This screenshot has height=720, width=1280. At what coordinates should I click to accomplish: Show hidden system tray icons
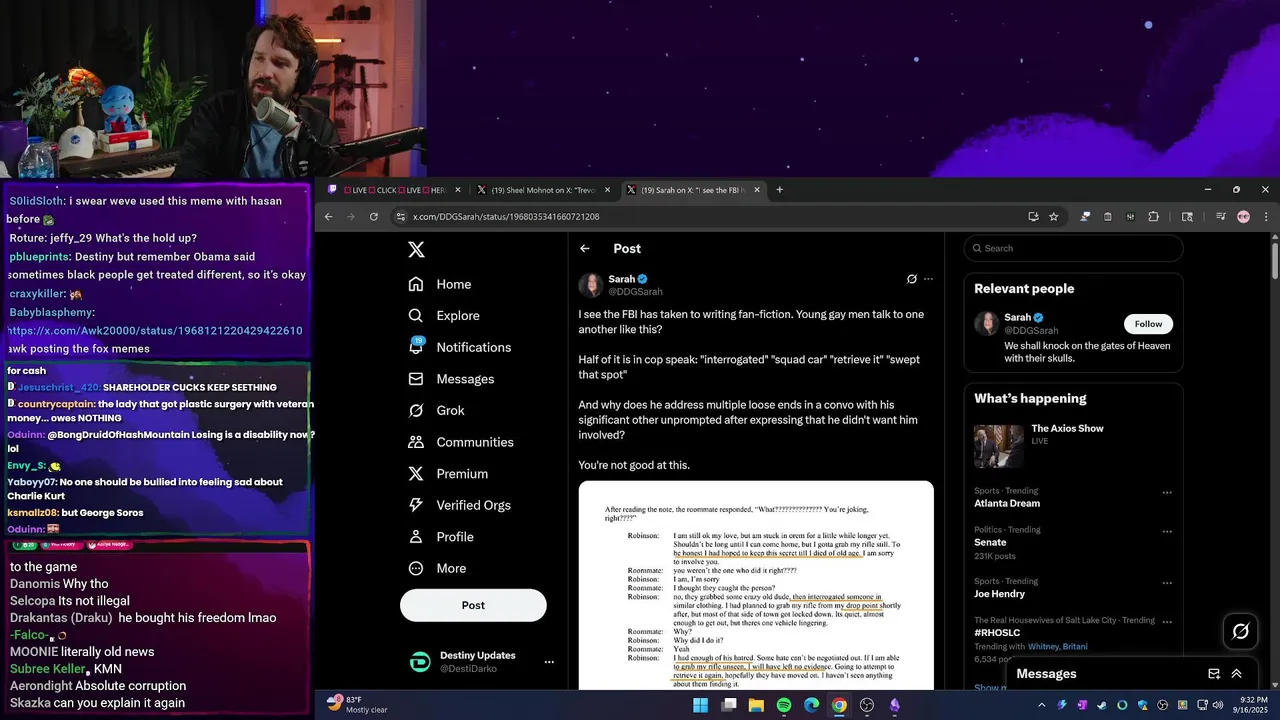coord(1041,705)
